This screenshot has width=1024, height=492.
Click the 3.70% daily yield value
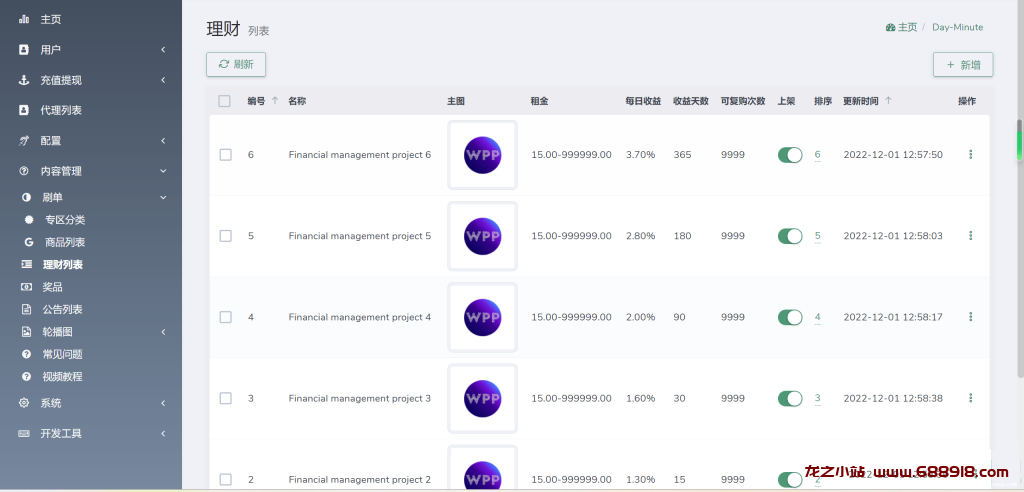(641, 155)
